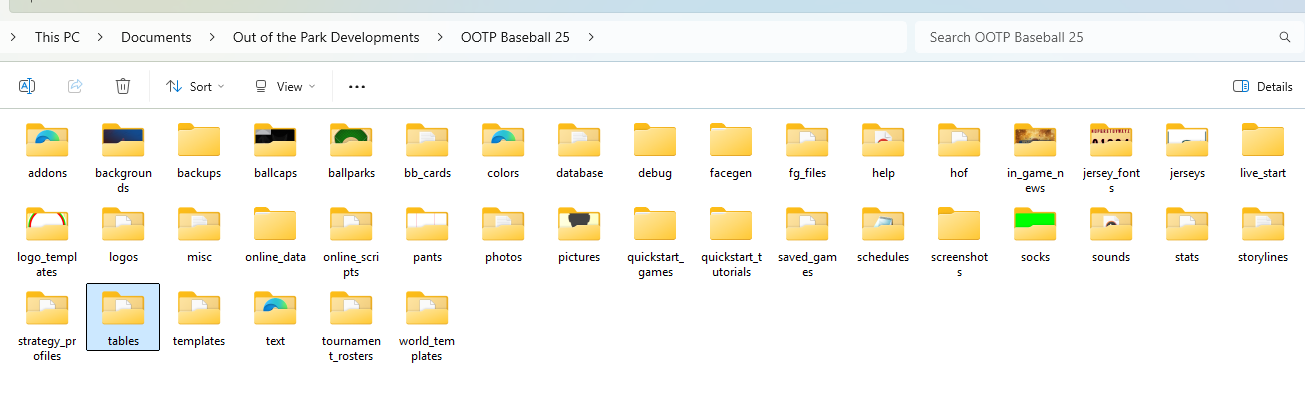This screenshot has height=402, width=1305.
Task: Open the jerseys folder
Action: pyautogui.click(x=1187, y=151)
